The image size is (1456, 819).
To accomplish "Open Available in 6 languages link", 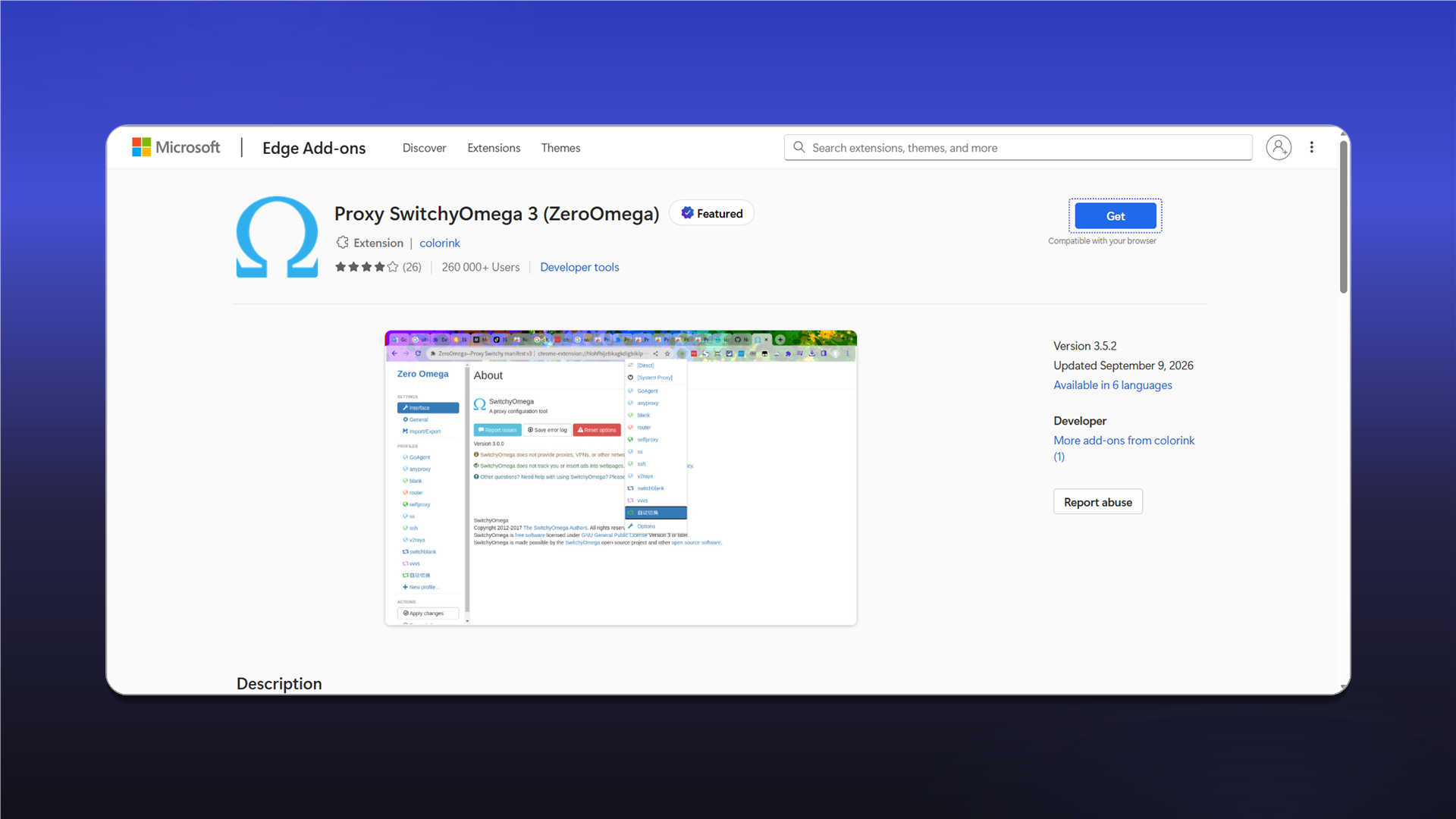I will point(1112,385).
